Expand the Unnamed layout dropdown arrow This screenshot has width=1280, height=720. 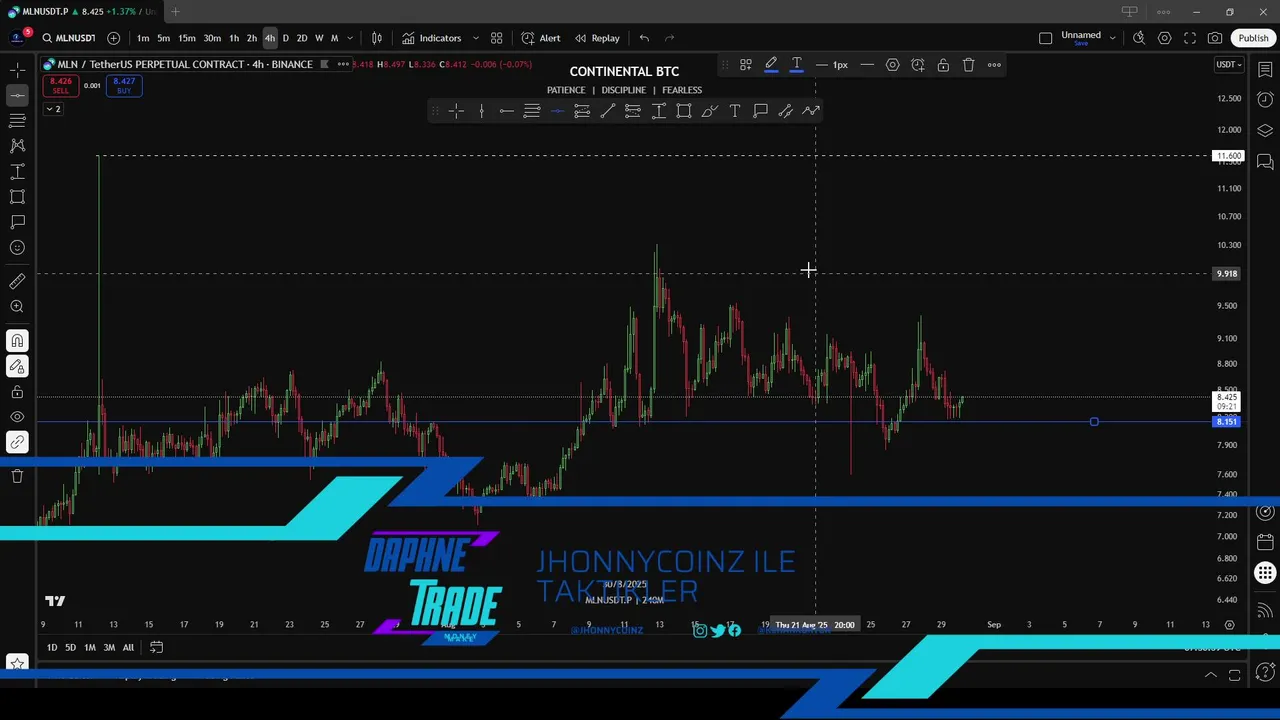pos(1112,38)
